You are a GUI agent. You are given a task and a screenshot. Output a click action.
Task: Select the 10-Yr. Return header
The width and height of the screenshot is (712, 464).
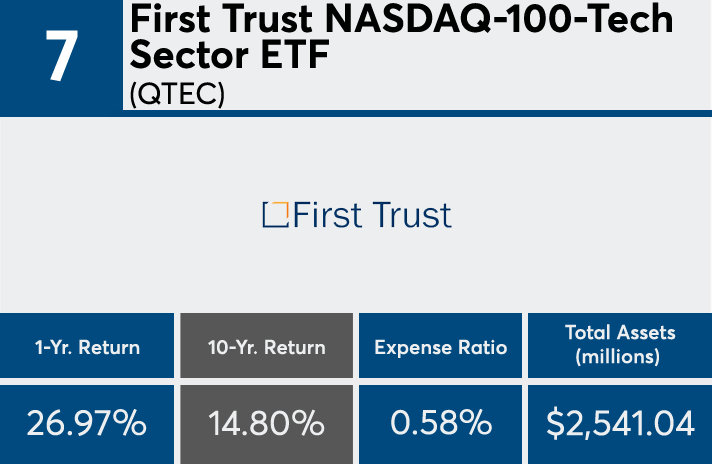pyautogui.click(x=266, y=347)
